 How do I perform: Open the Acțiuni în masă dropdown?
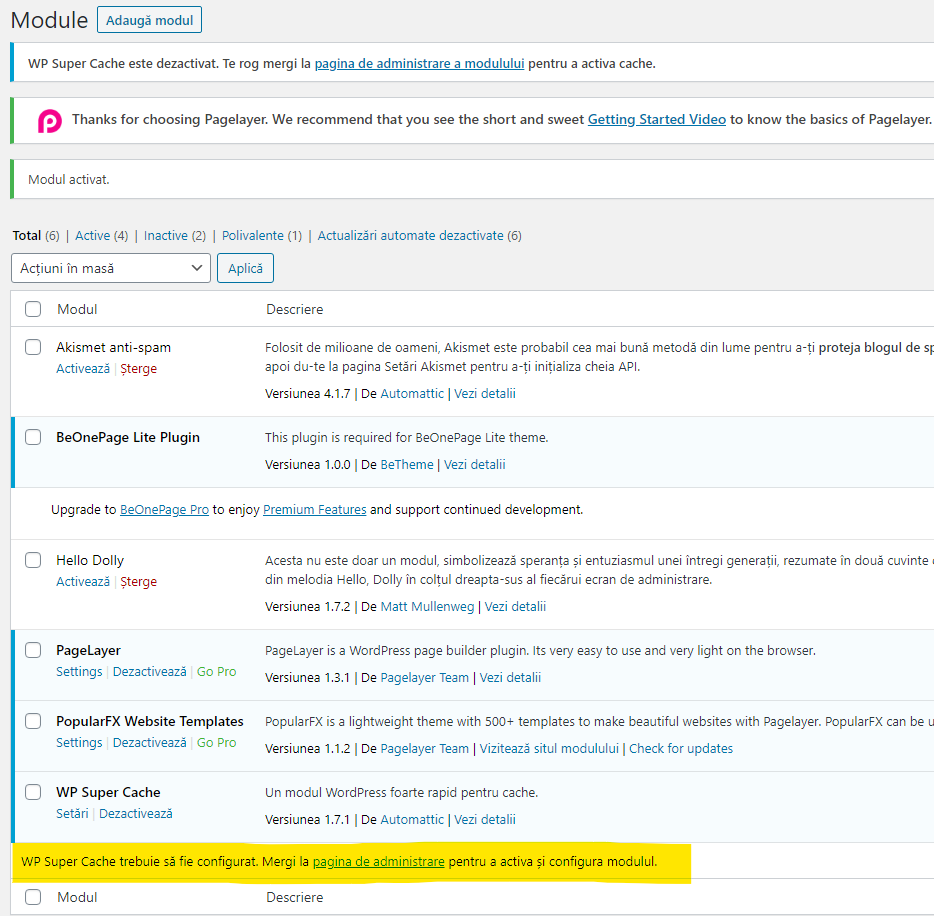[x=111, y=268]
